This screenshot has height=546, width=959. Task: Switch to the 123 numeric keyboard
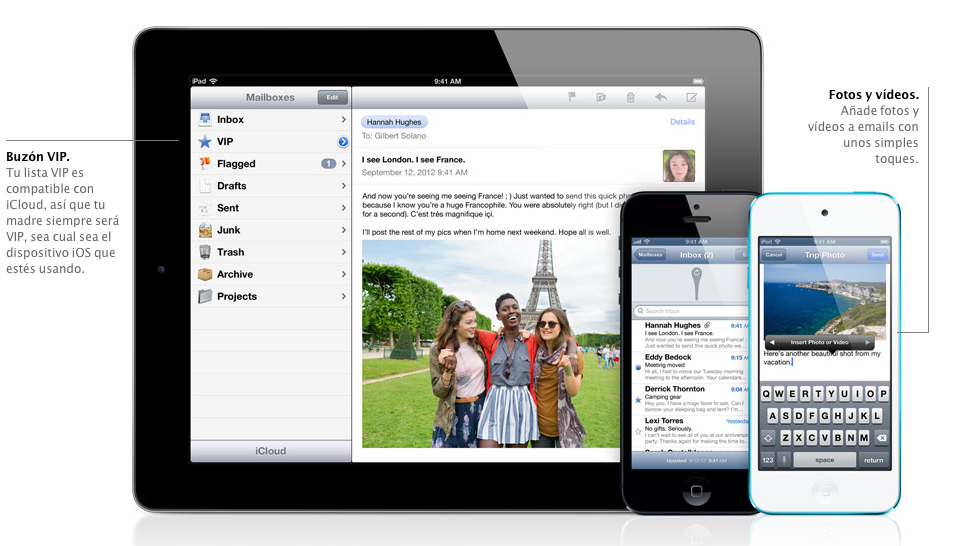(x=768, y=460)
